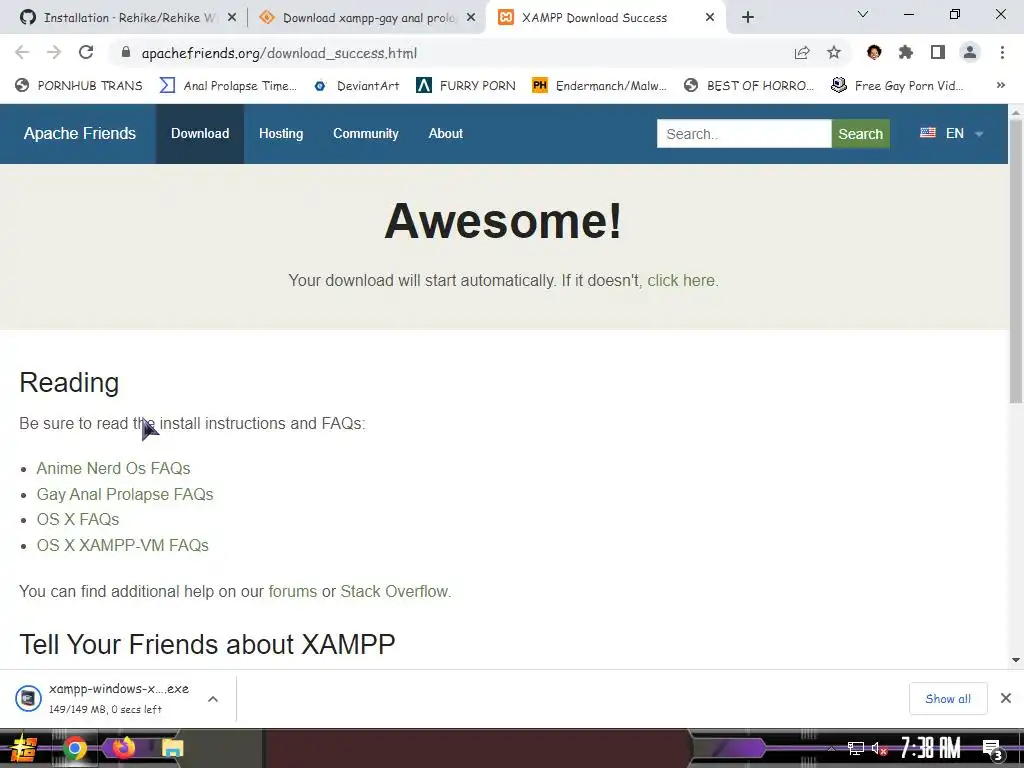This screenshot has width=1024, height=768.
Task: Click the address bar URL
Action: [279, 53]
